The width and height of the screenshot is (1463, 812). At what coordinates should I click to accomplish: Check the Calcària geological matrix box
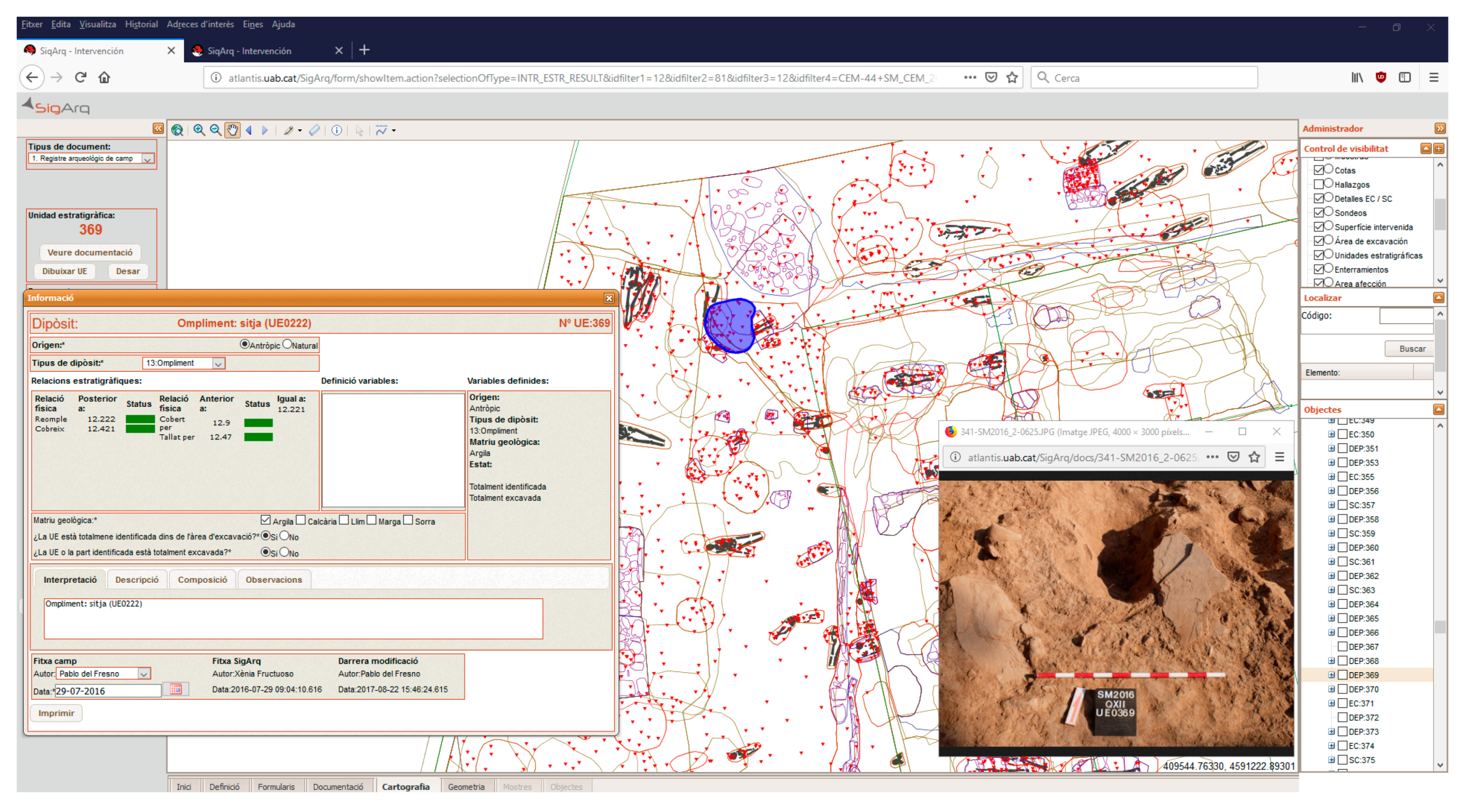click(301, 520)
